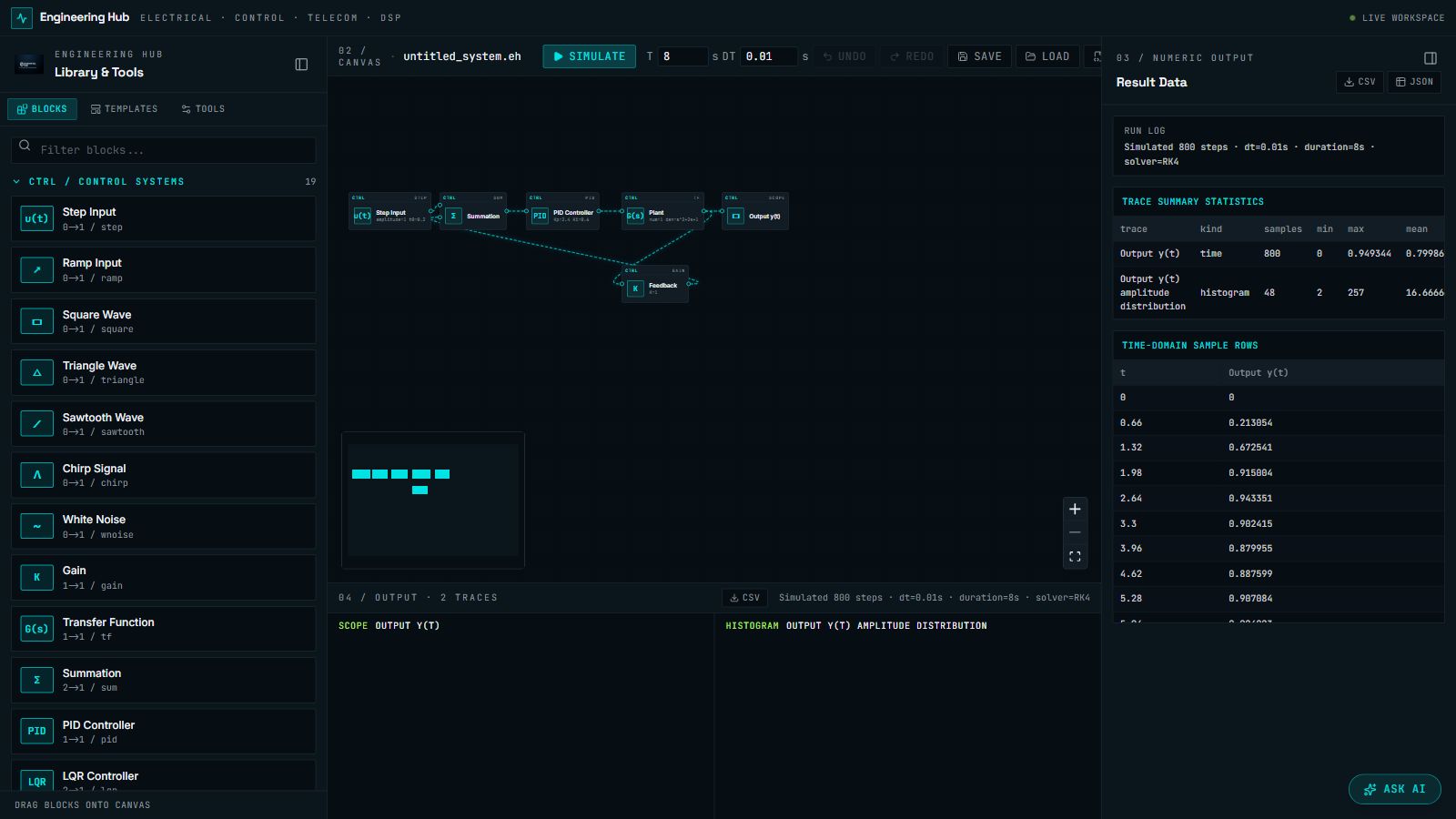Export Result Data as CSV
This screenshot has height=819, width=1456.
coord(1360,82)
